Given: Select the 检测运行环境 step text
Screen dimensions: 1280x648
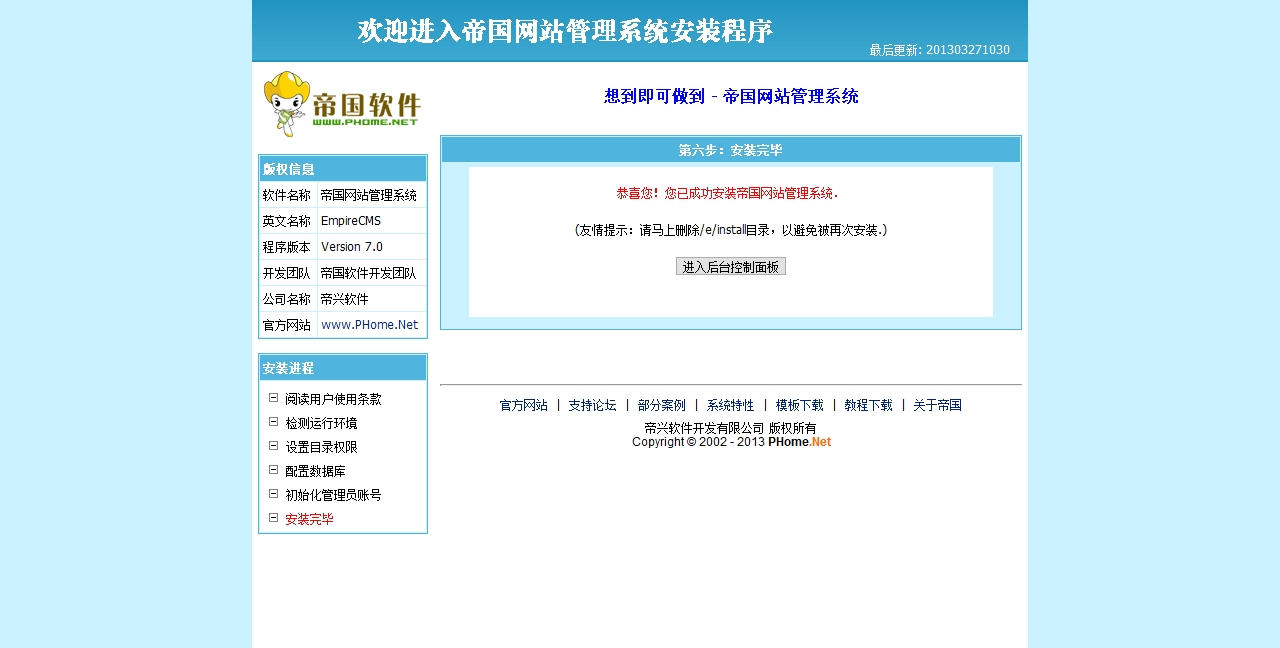Looking at the screenshot, I should (321, 423).
